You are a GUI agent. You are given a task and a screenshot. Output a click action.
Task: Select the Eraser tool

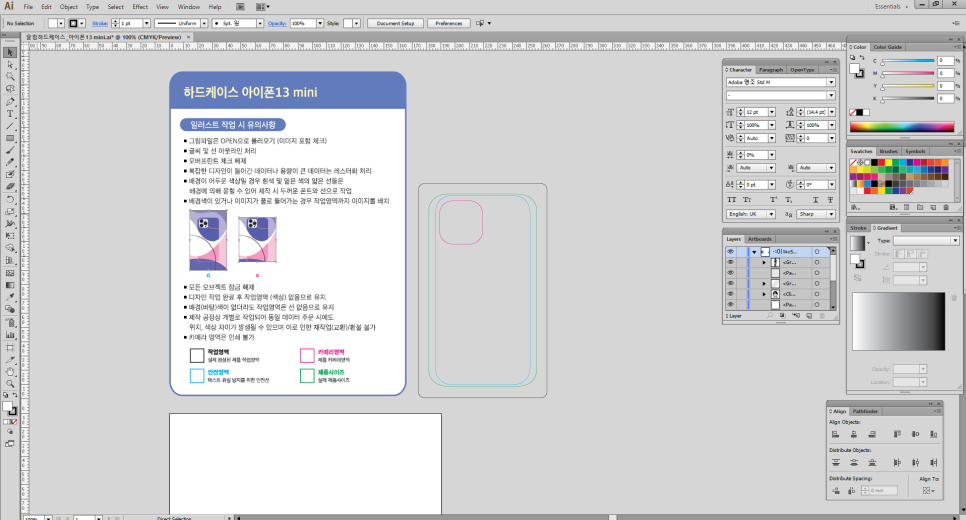10,187
